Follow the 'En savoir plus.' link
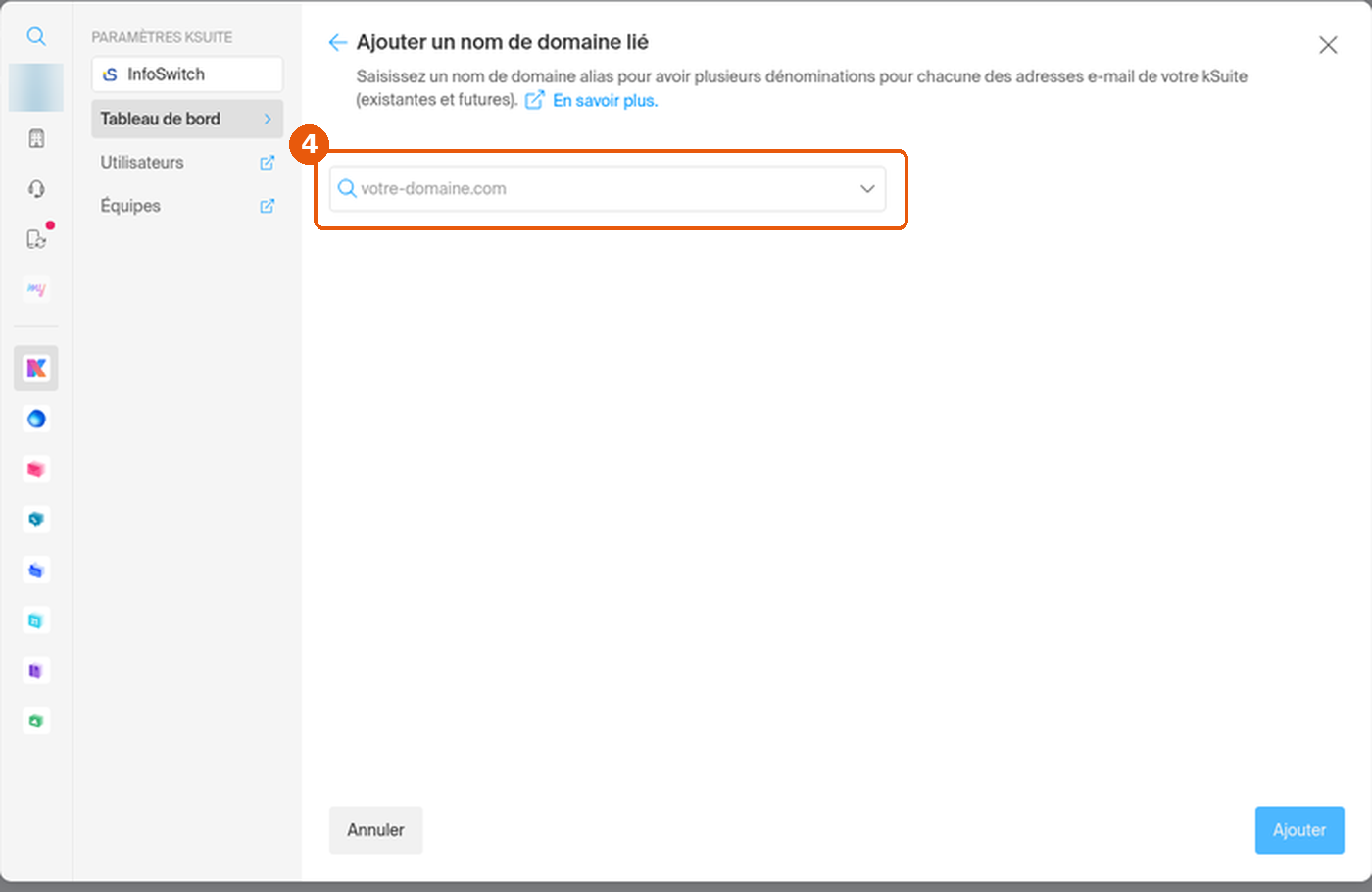Image resolution: width=1372 pixels, height=892 pixels. tap(606, 100)
